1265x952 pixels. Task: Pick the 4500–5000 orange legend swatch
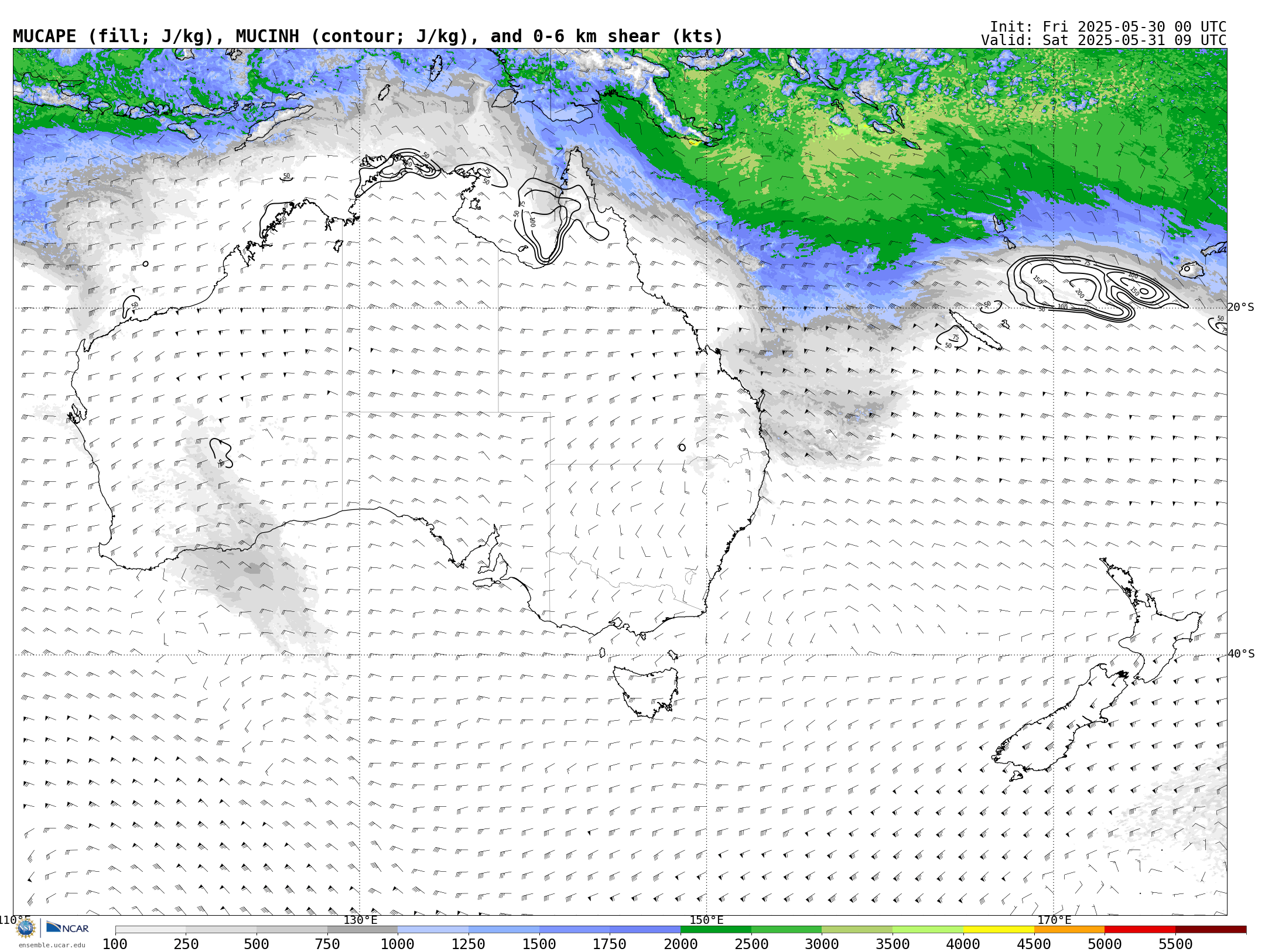[1069, 930]
